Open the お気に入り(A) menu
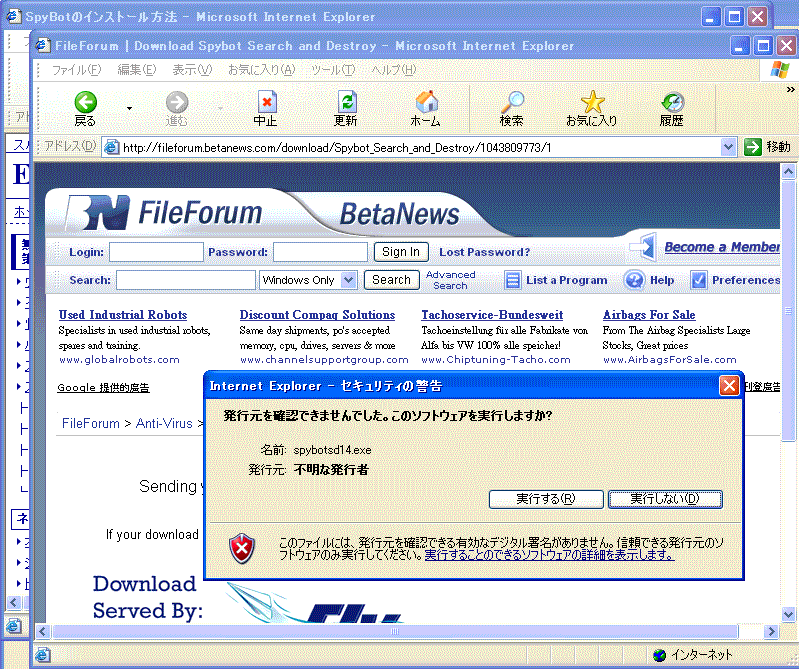The image size is (799, 669). coord(261,70)
